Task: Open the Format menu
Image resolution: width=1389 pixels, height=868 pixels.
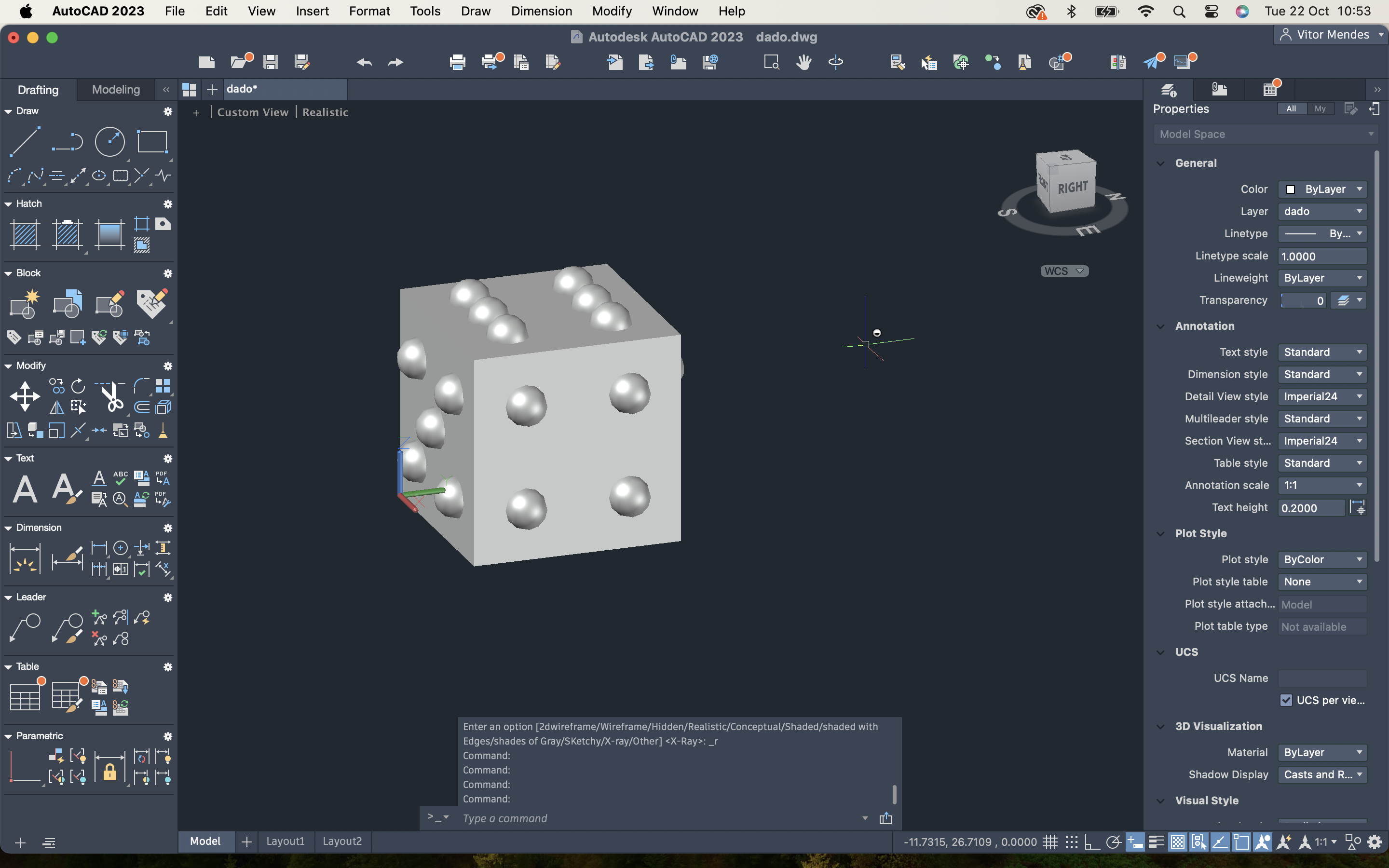Action: pyautogui.click(x=369, y=11)
